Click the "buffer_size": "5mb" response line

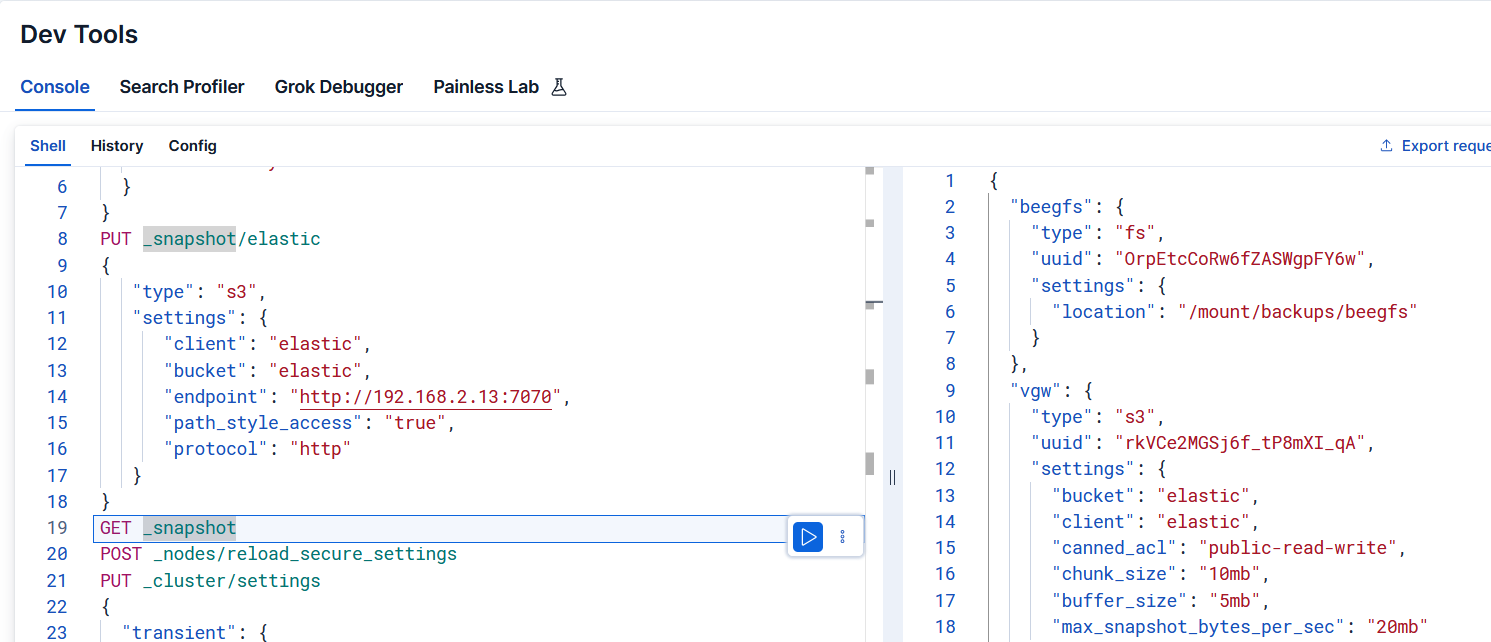point(1162,600)
